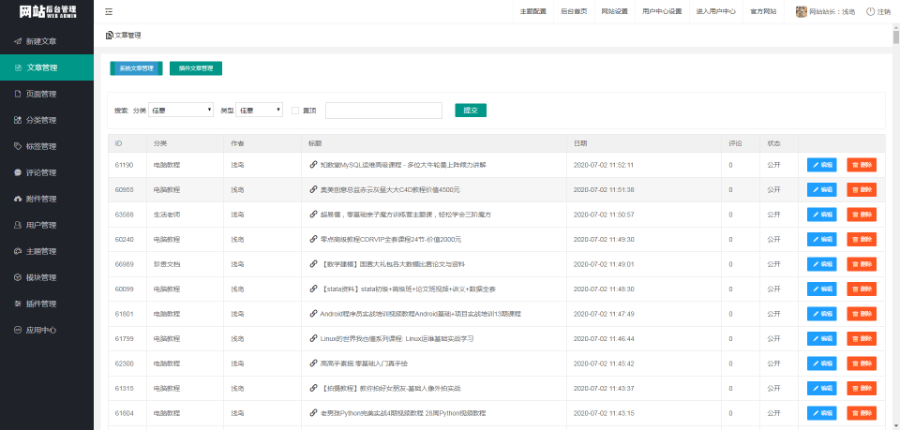The height and width of the screenshot is (430, 900).
Task: Click 删除 button for article 60955
Action: click(861, 189)
